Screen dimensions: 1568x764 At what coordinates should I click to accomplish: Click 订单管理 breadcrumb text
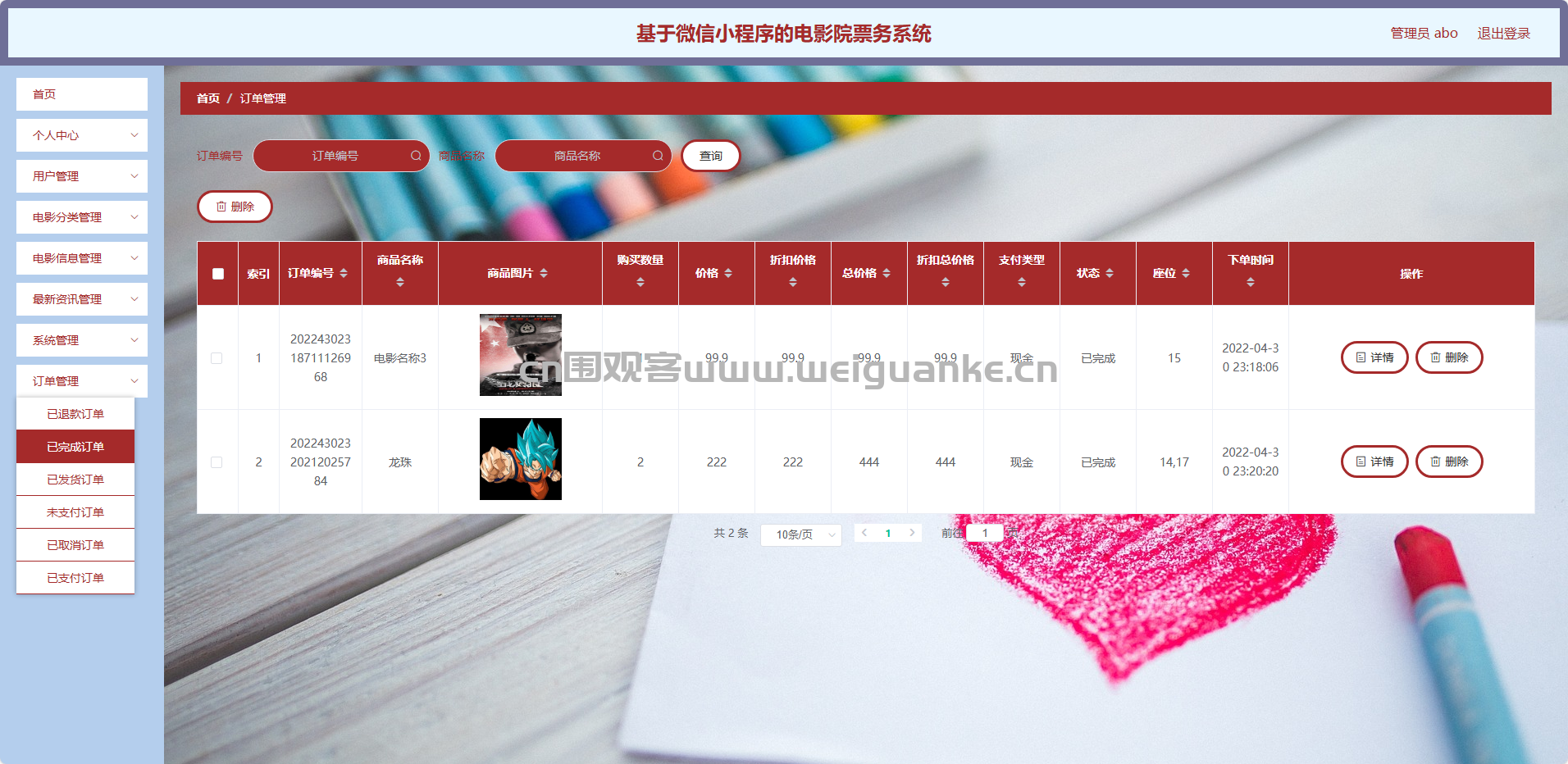(263, 98)
